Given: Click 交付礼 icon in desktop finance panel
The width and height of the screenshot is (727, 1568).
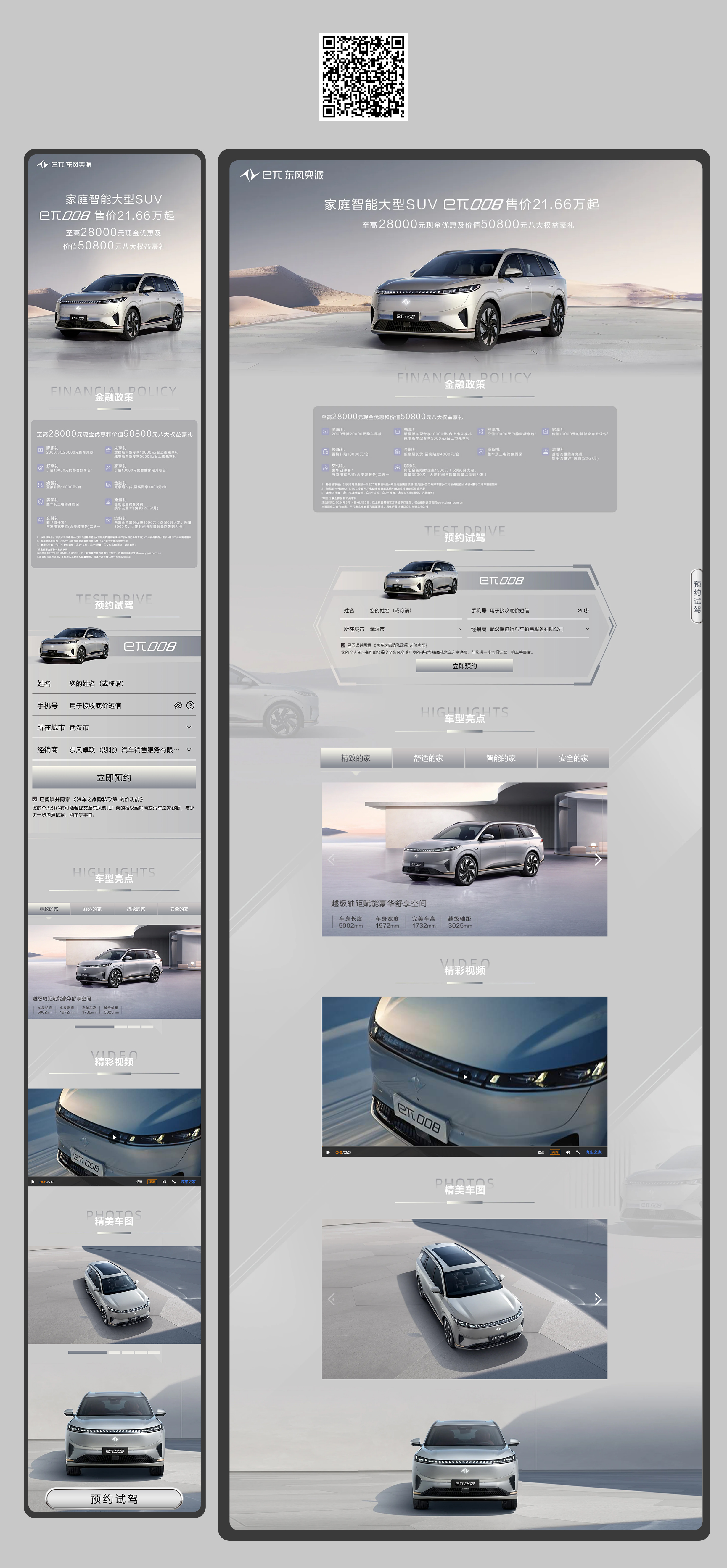Looking at the screenshot, I should pos(325,467).
